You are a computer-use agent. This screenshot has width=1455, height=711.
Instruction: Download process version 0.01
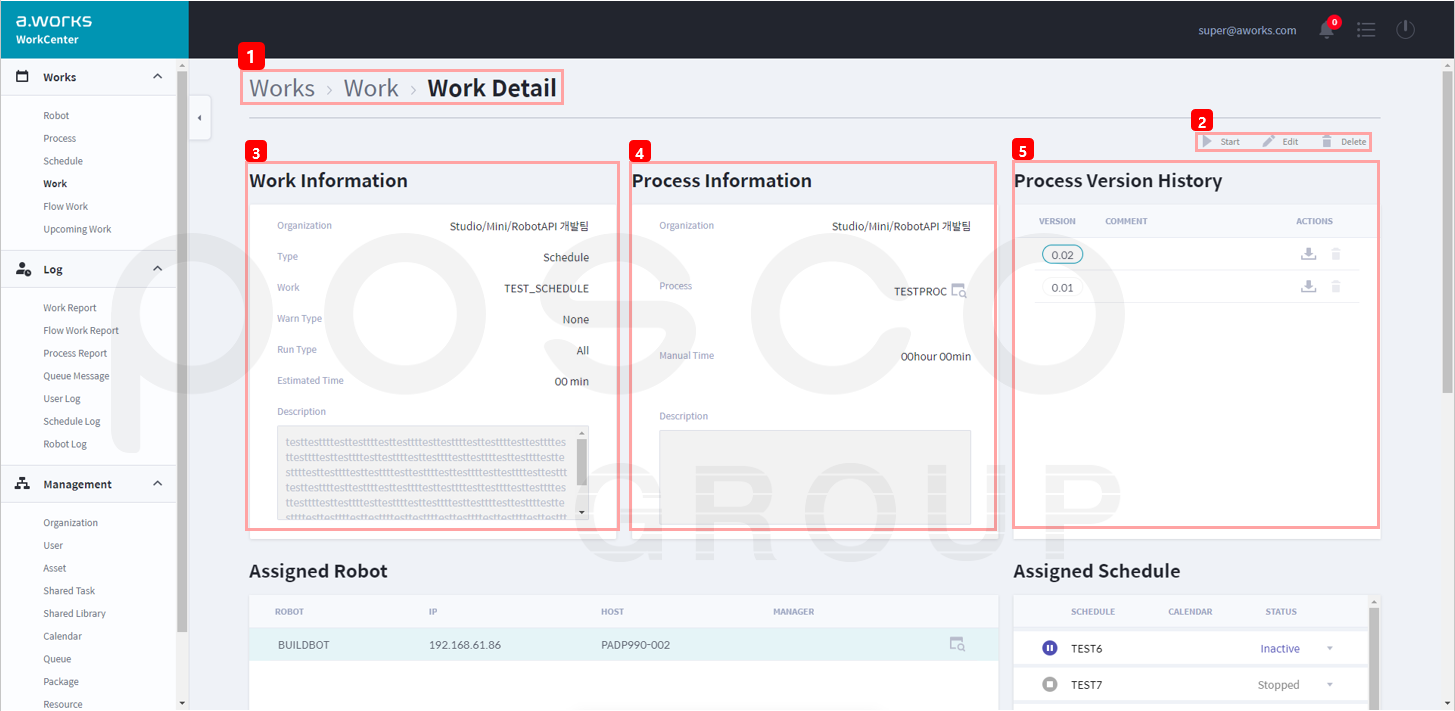[x=1308, y=287]
